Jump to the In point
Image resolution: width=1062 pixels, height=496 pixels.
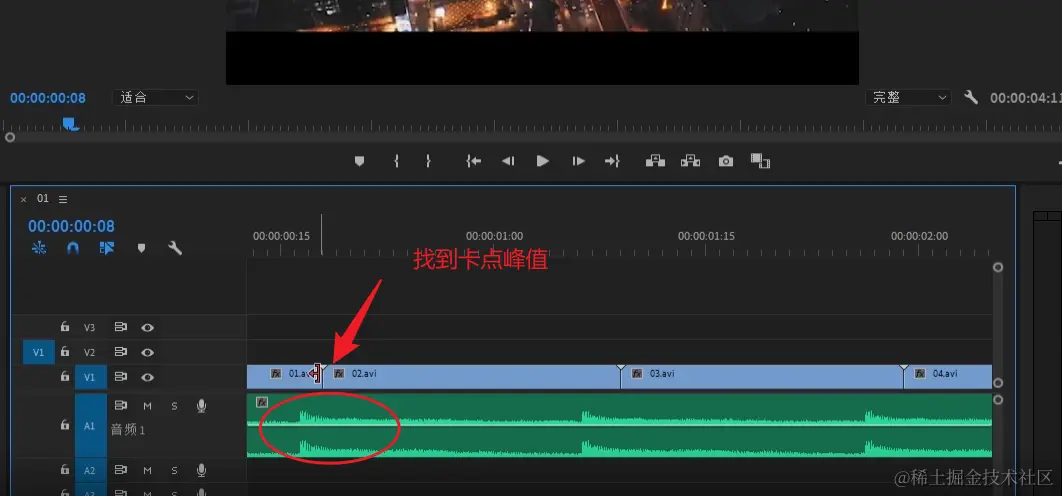pyautogui.click(x=473, y=161)
